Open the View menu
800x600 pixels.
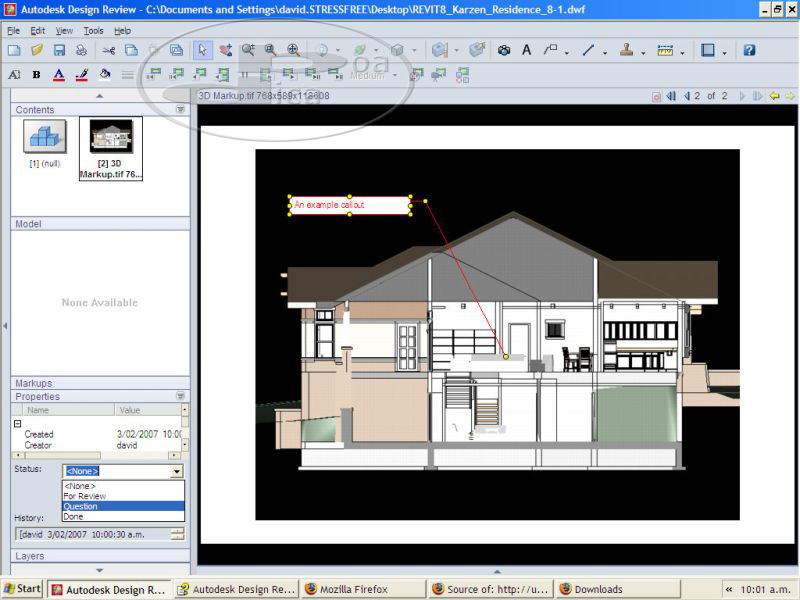(x=64, y=31)
